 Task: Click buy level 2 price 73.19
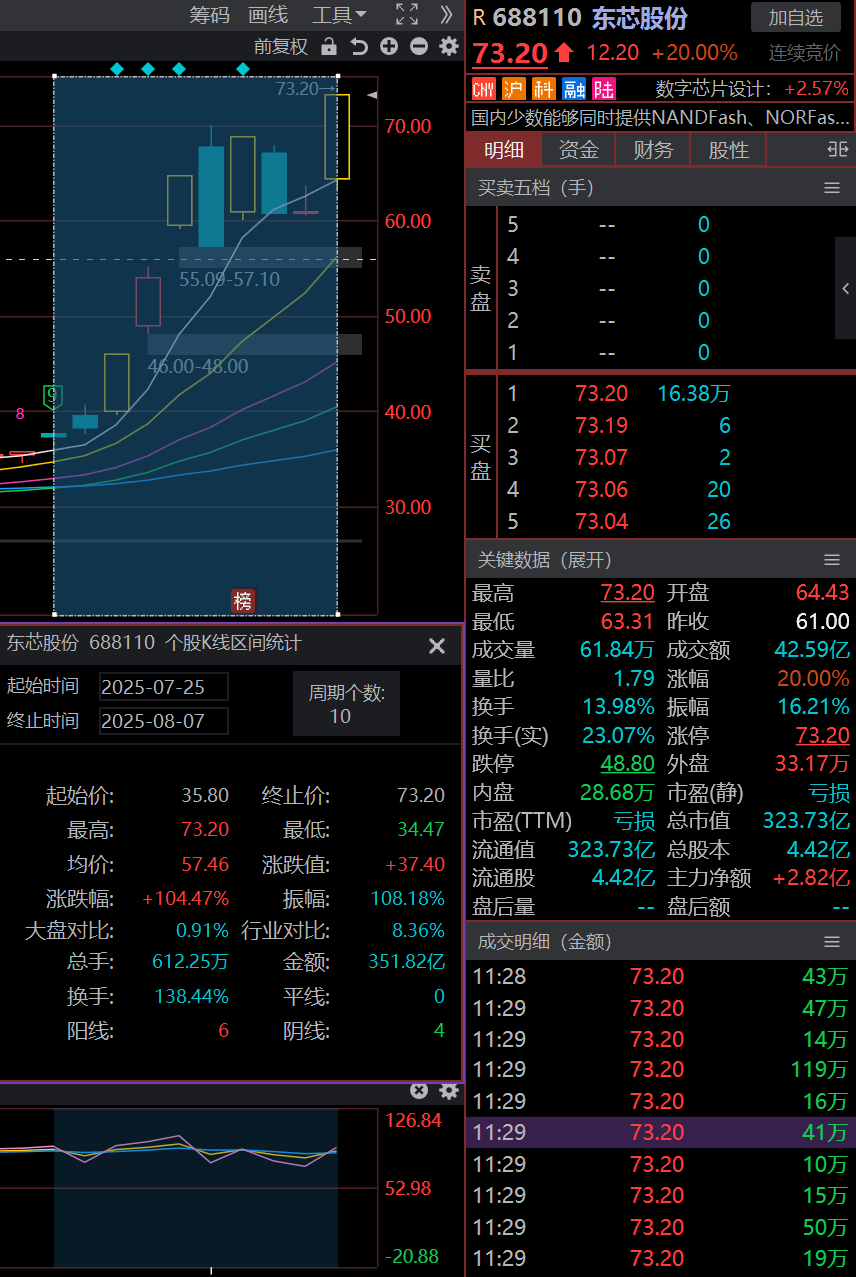(602, 426)
